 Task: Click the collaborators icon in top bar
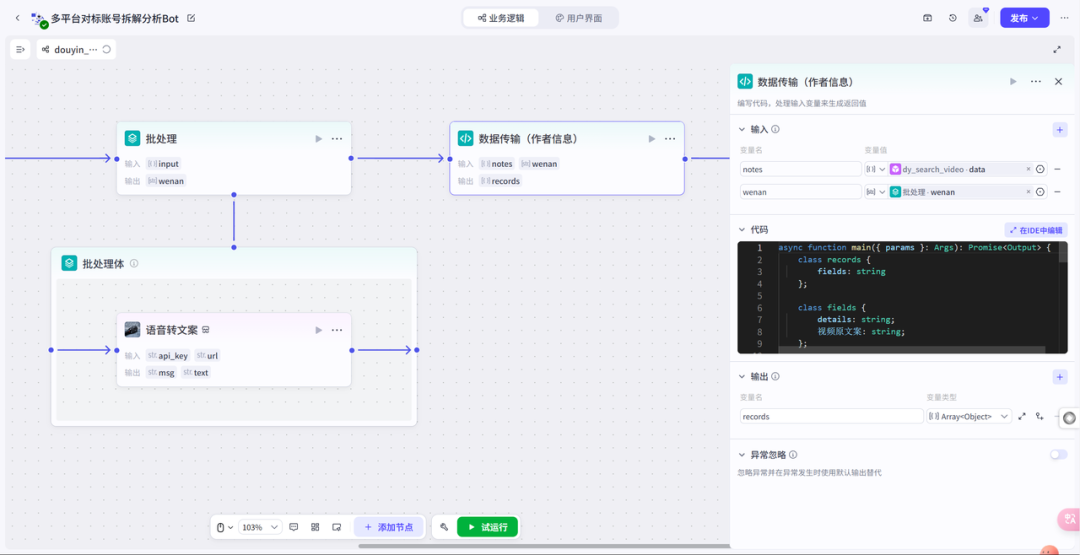tap(978, 18)
